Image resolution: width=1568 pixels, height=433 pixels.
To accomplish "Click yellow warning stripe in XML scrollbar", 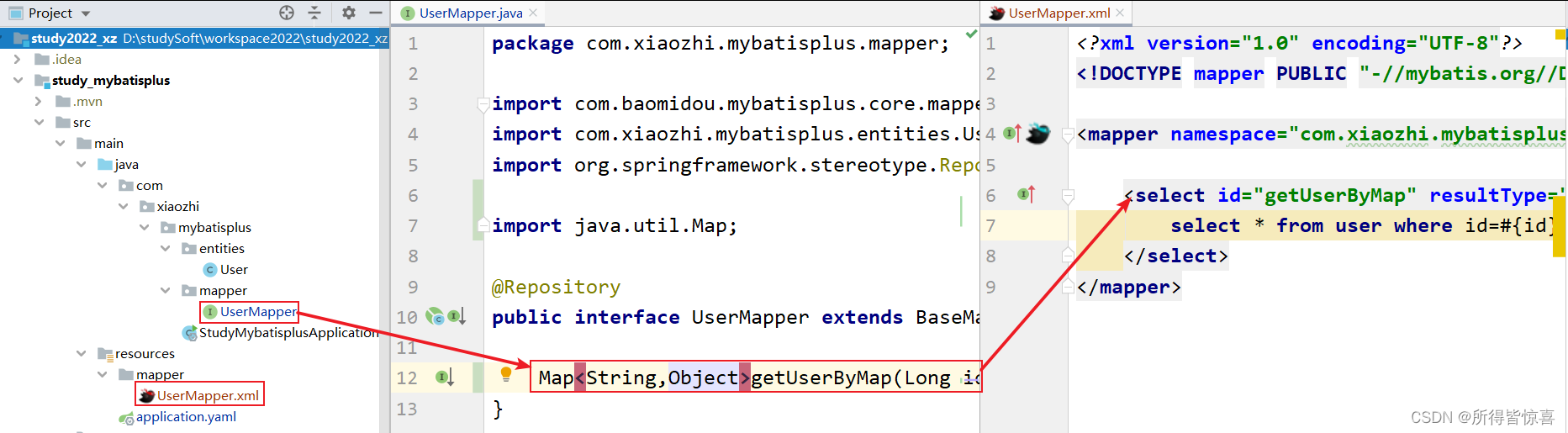I will pyautogui.click(x=1560, y=225).
